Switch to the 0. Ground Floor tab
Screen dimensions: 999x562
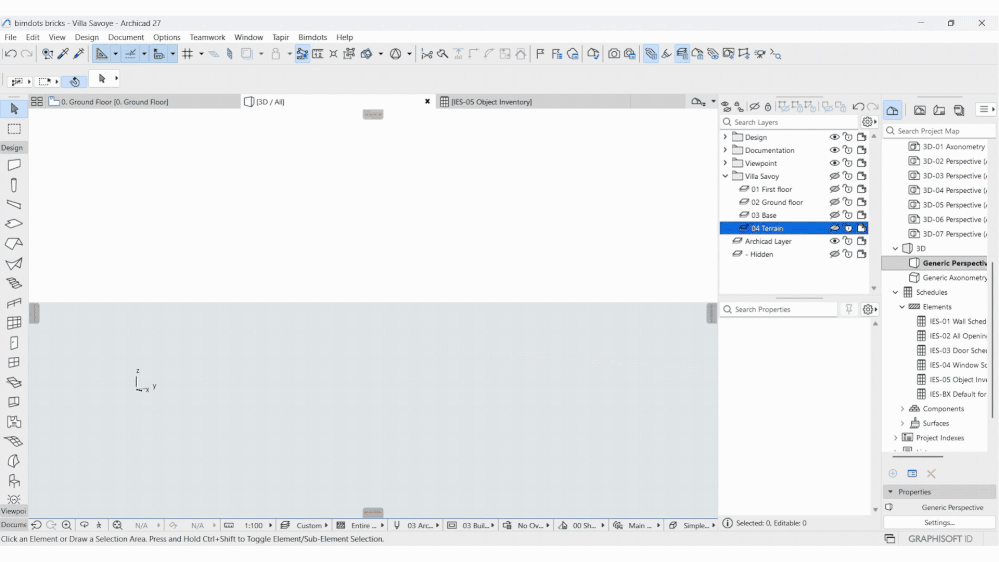tap(143, 101)
